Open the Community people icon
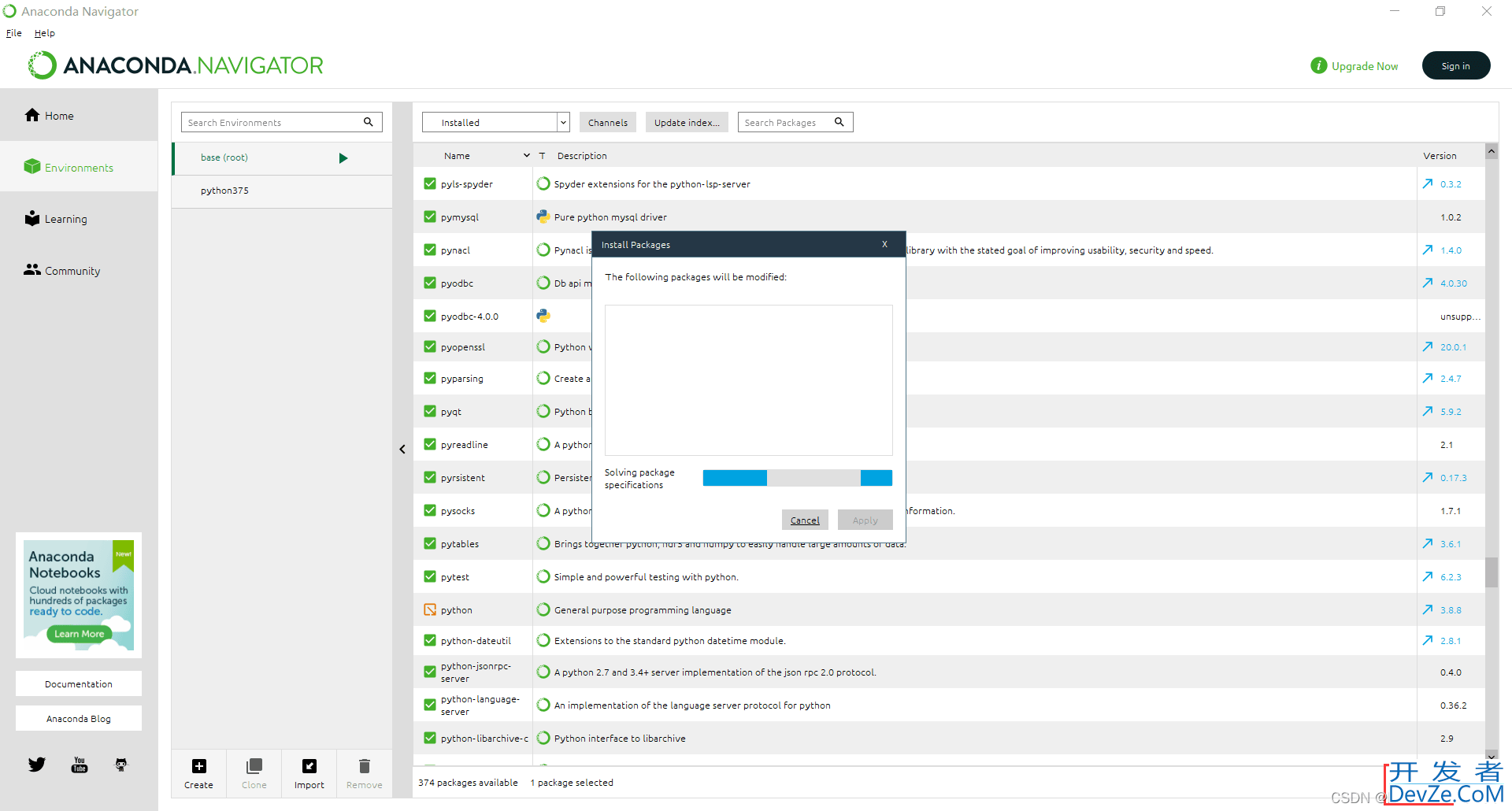Image resolution: width=1512 pixels, height=811 pixels. 32,269
